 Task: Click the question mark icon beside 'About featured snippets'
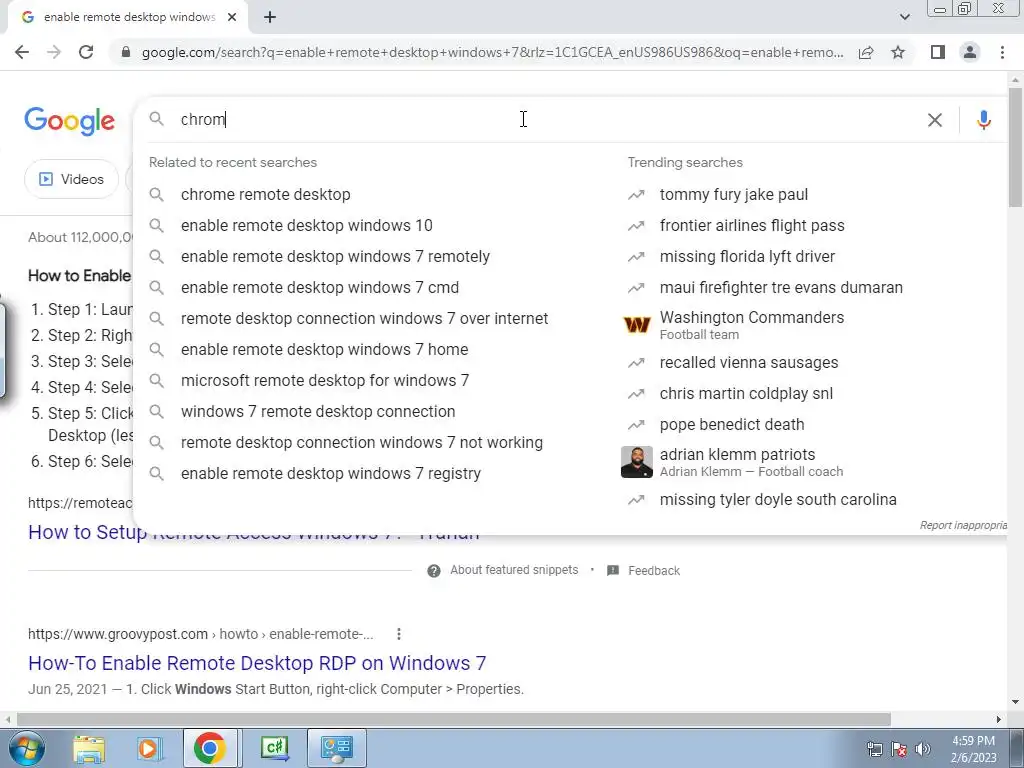tap(434, 571)
